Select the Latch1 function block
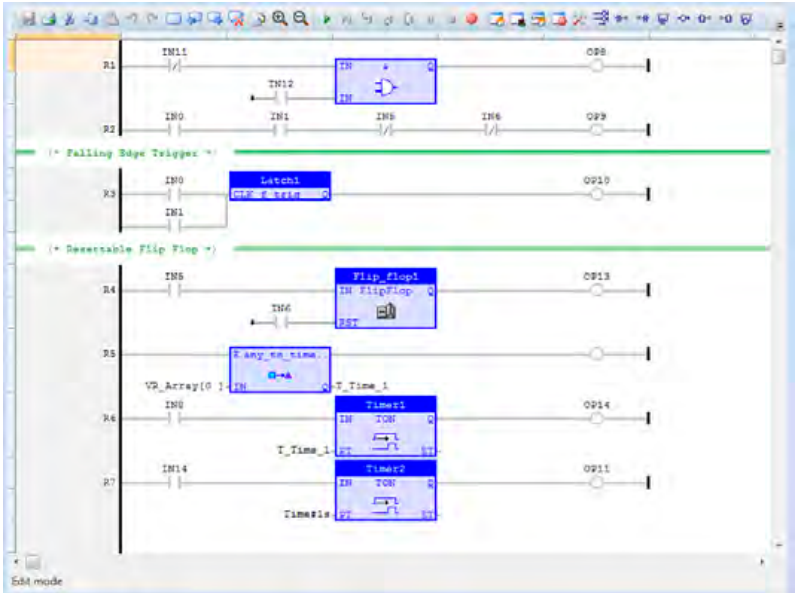This screenshot has width=795, height=593. (x=280, y=186)
